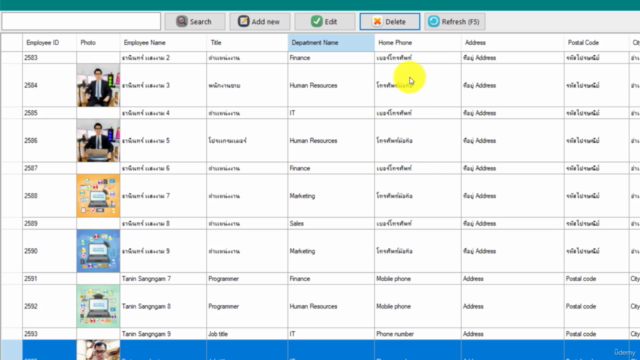Sort by Employee ID column header

coord(49,42)
